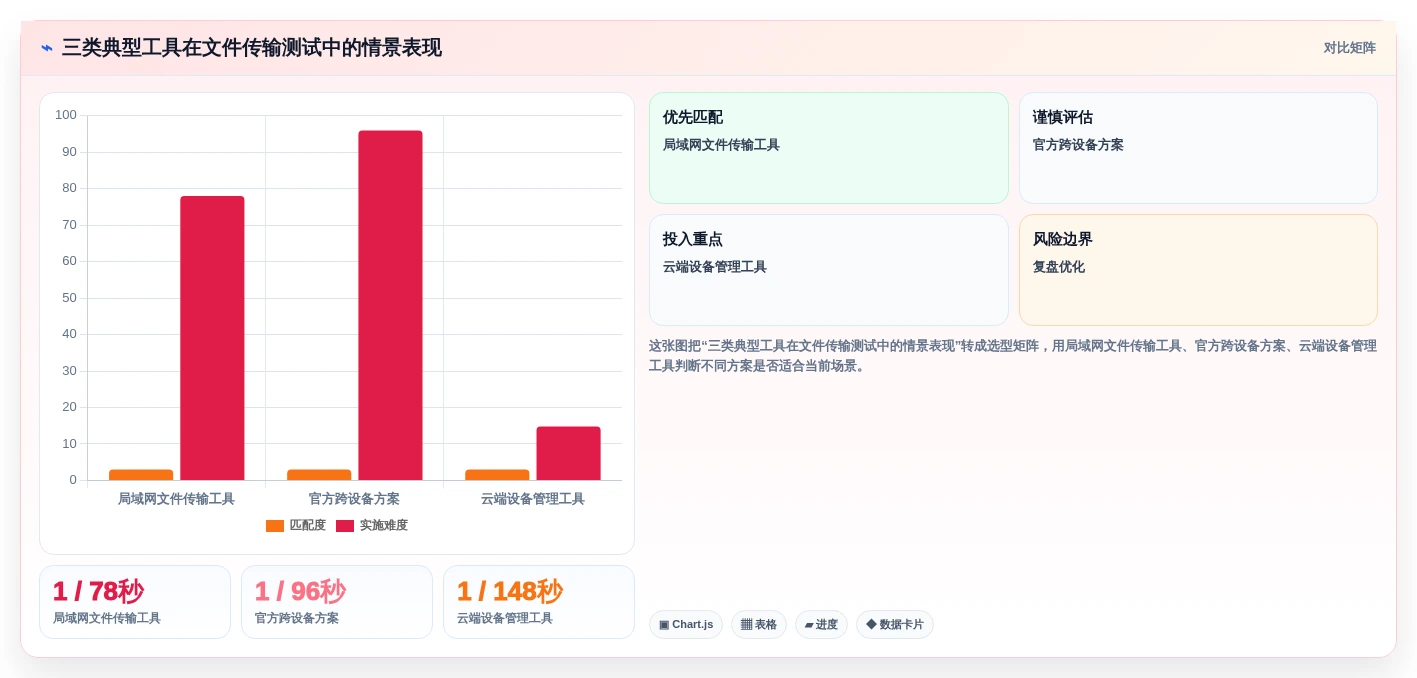Click the chart title 三类典型工具在文件传输测试中的情景表现
1417x678 pixels.
[x=252, y=48]
